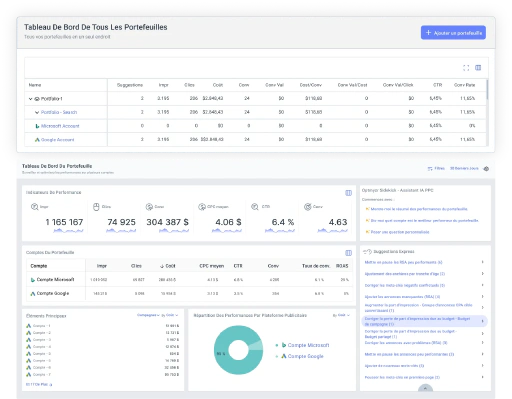This screenshot has height=399, width=512.
Task: Click the Compte - 7 row in Éléments Principaux
Action: click(x=103, y=375)
